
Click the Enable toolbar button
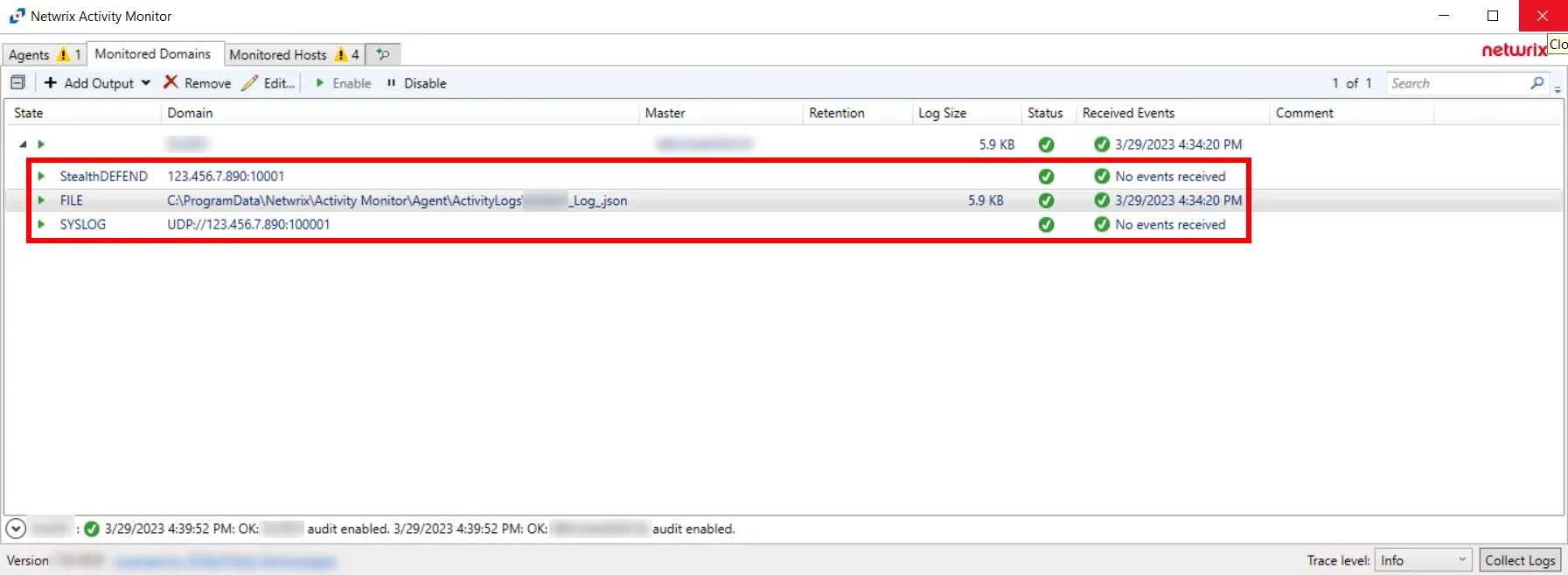344,83
